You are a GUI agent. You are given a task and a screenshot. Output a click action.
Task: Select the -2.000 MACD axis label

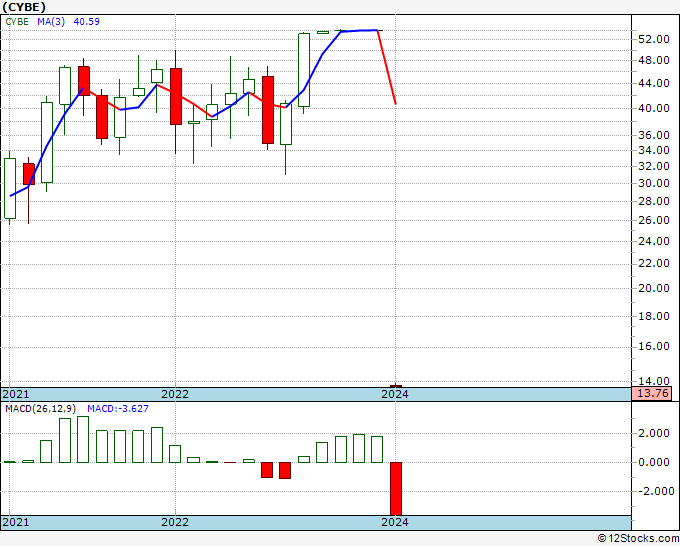tap(654, 491)
